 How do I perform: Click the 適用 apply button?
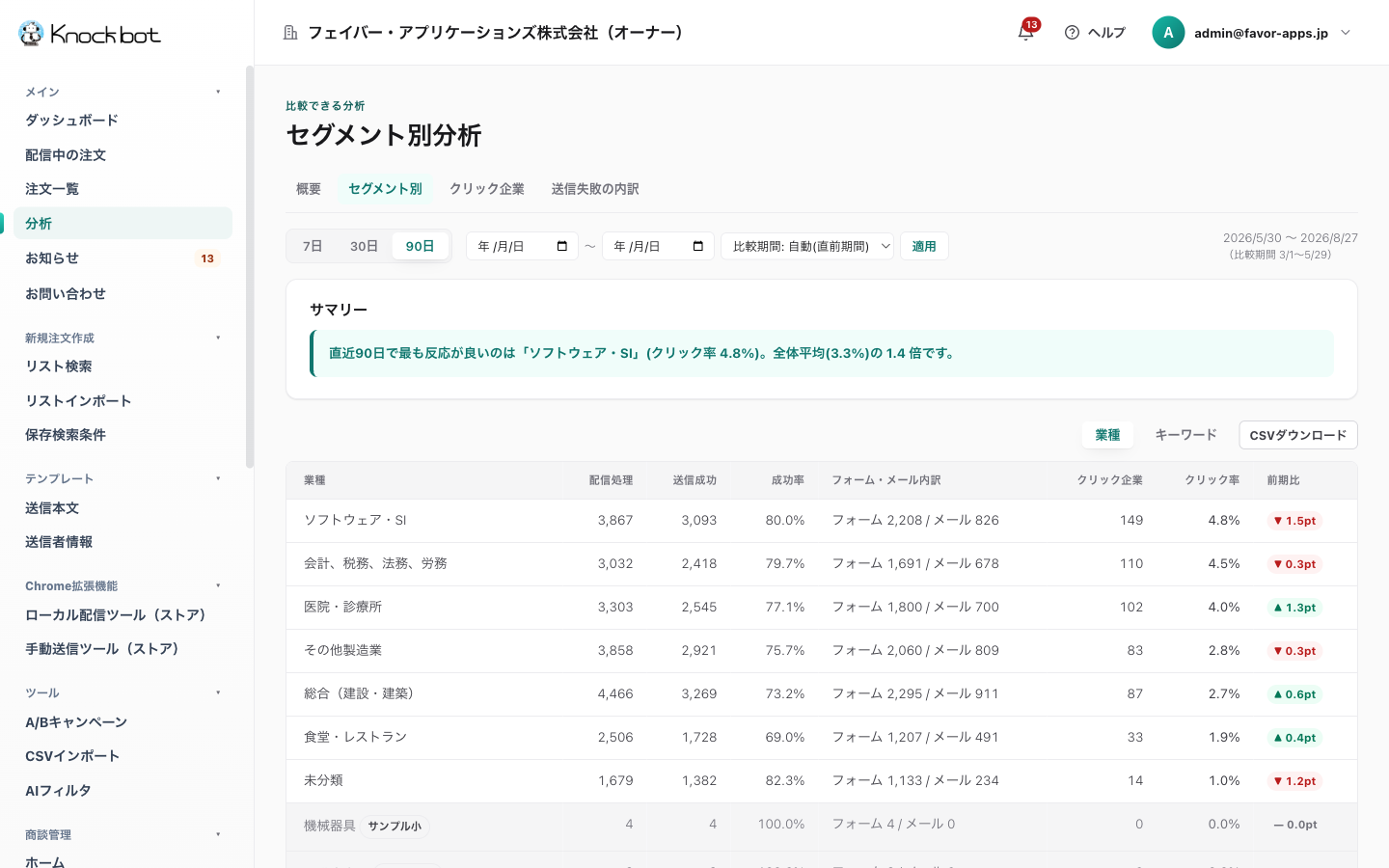924,246
